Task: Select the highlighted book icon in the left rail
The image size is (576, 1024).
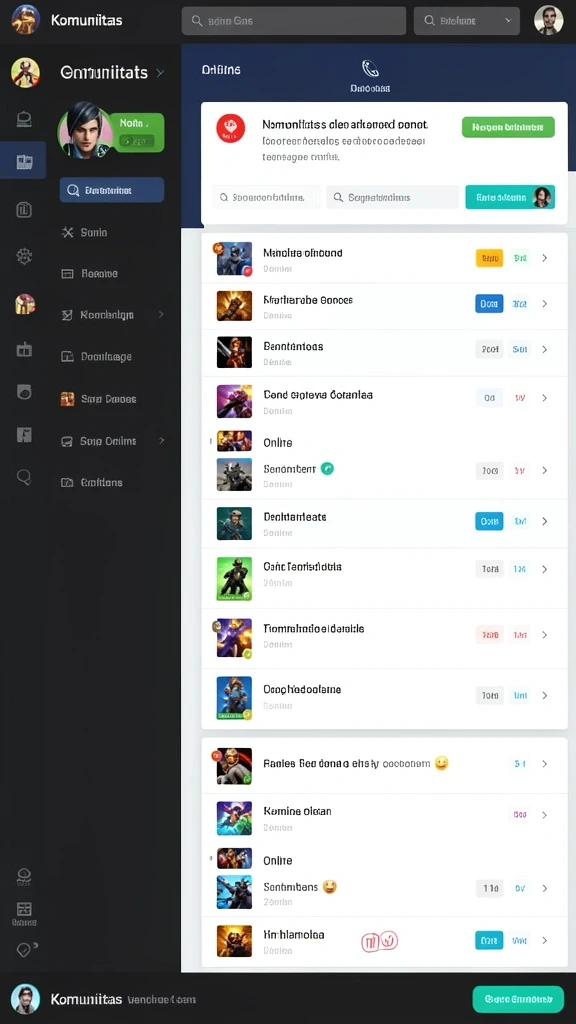Action: (x=24, y=161)
